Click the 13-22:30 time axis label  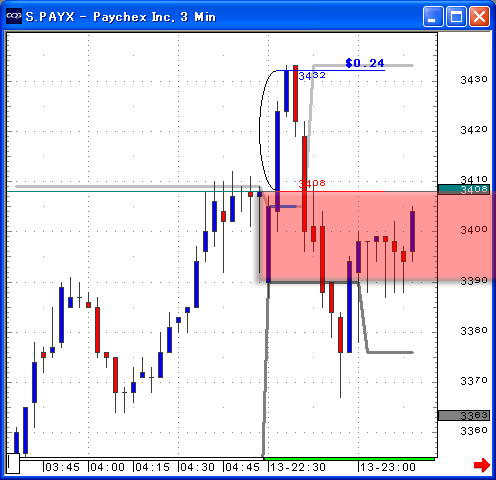(298, 467)
